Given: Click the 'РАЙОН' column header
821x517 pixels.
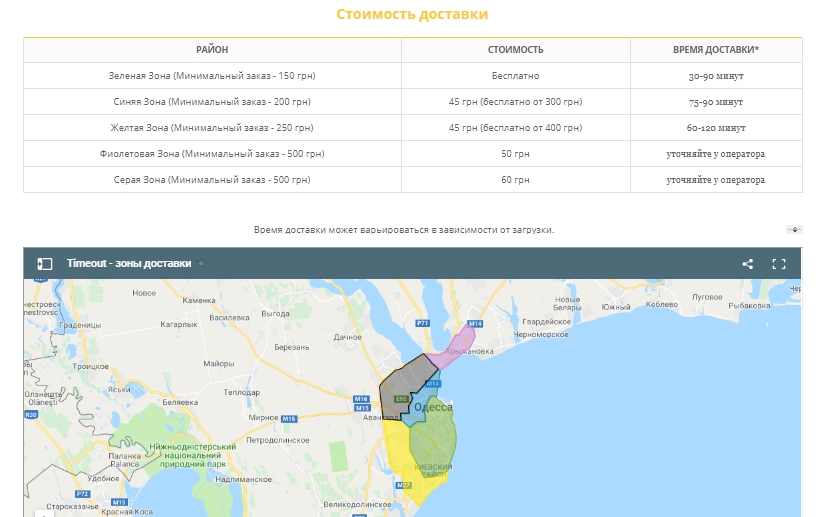Looking at the screenshot, I should (212, 50).
